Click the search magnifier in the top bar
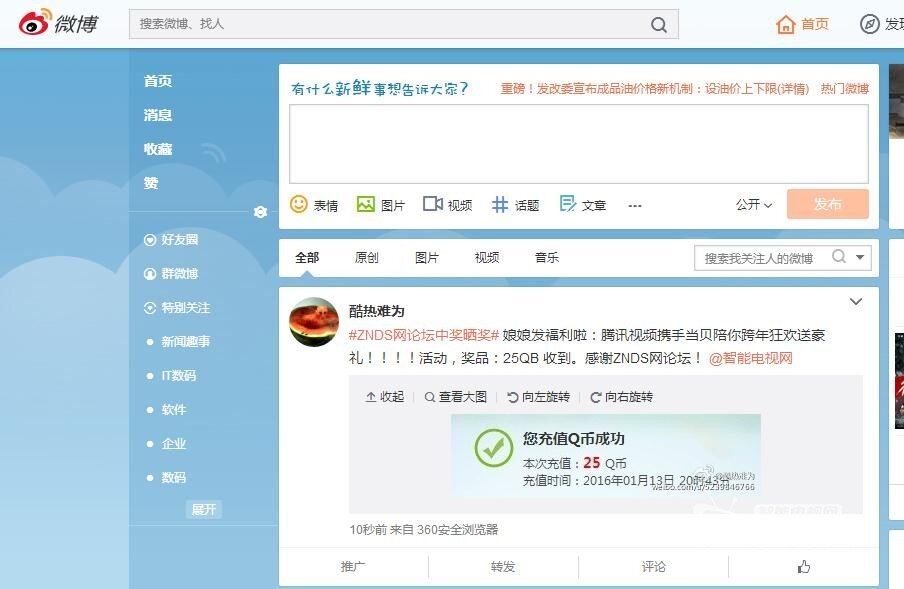 pos(658,24)
